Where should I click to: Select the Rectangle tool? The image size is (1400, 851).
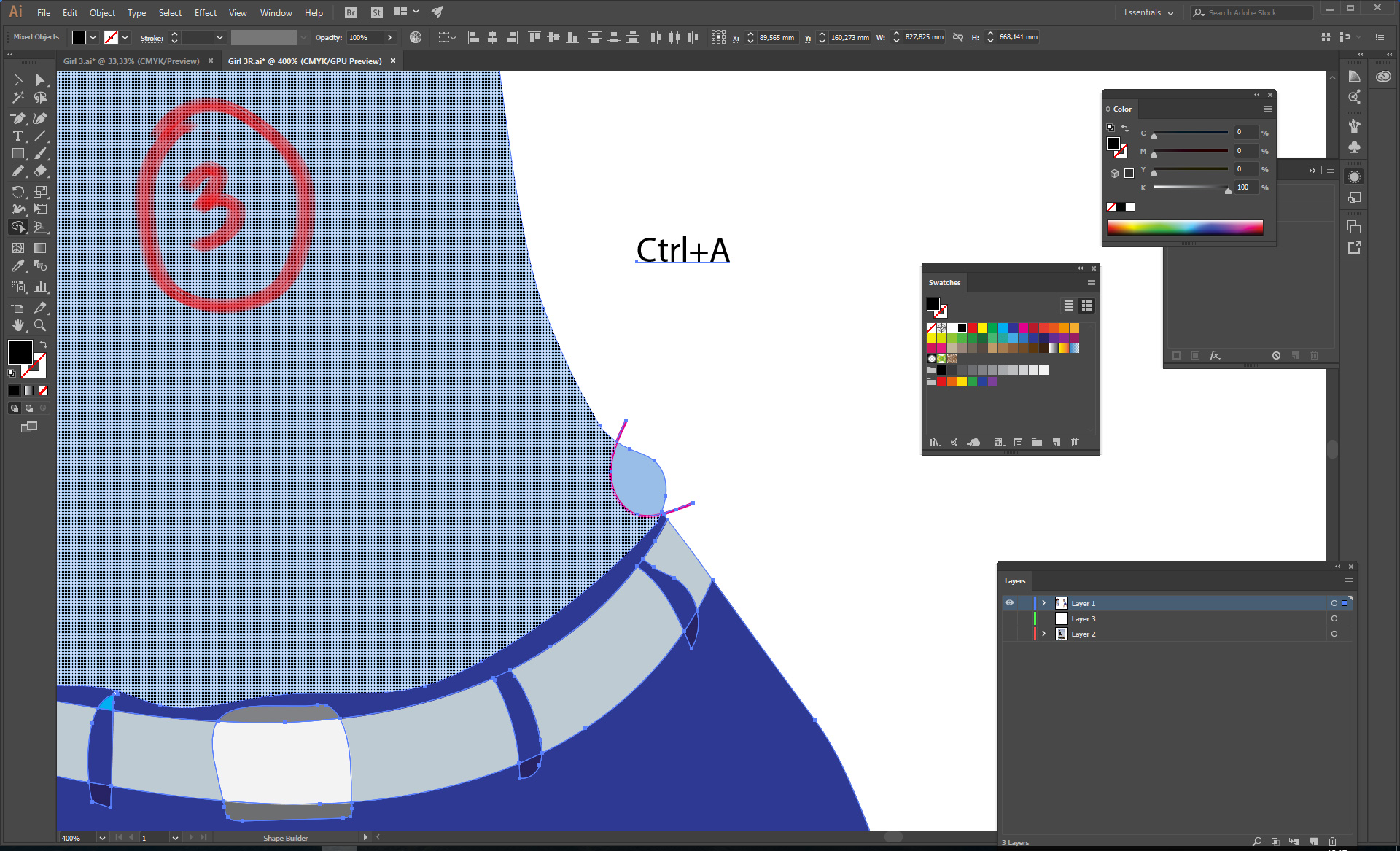click(18, 154)
